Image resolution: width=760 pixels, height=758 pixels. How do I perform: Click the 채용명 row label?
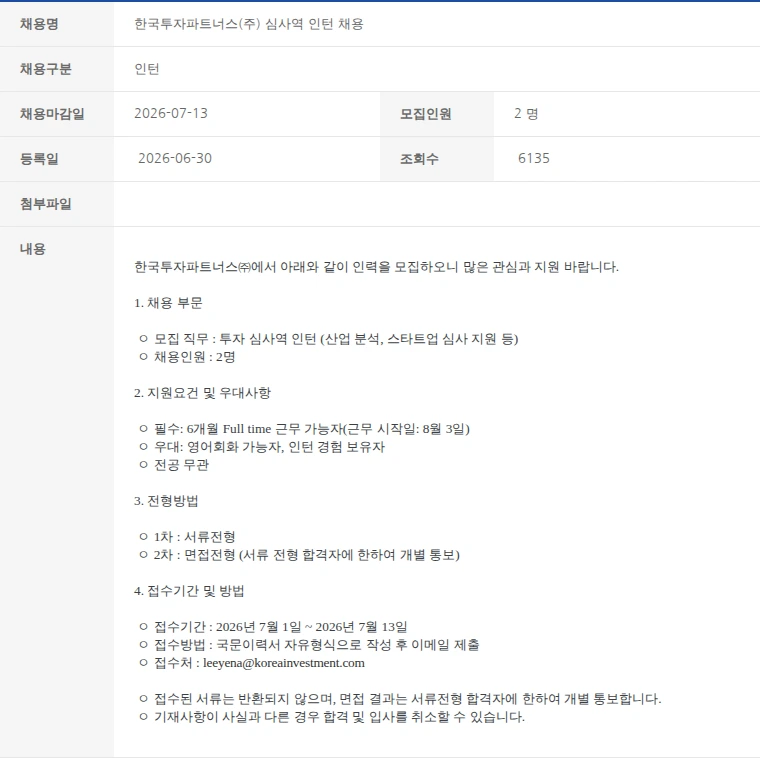point(39,24)
